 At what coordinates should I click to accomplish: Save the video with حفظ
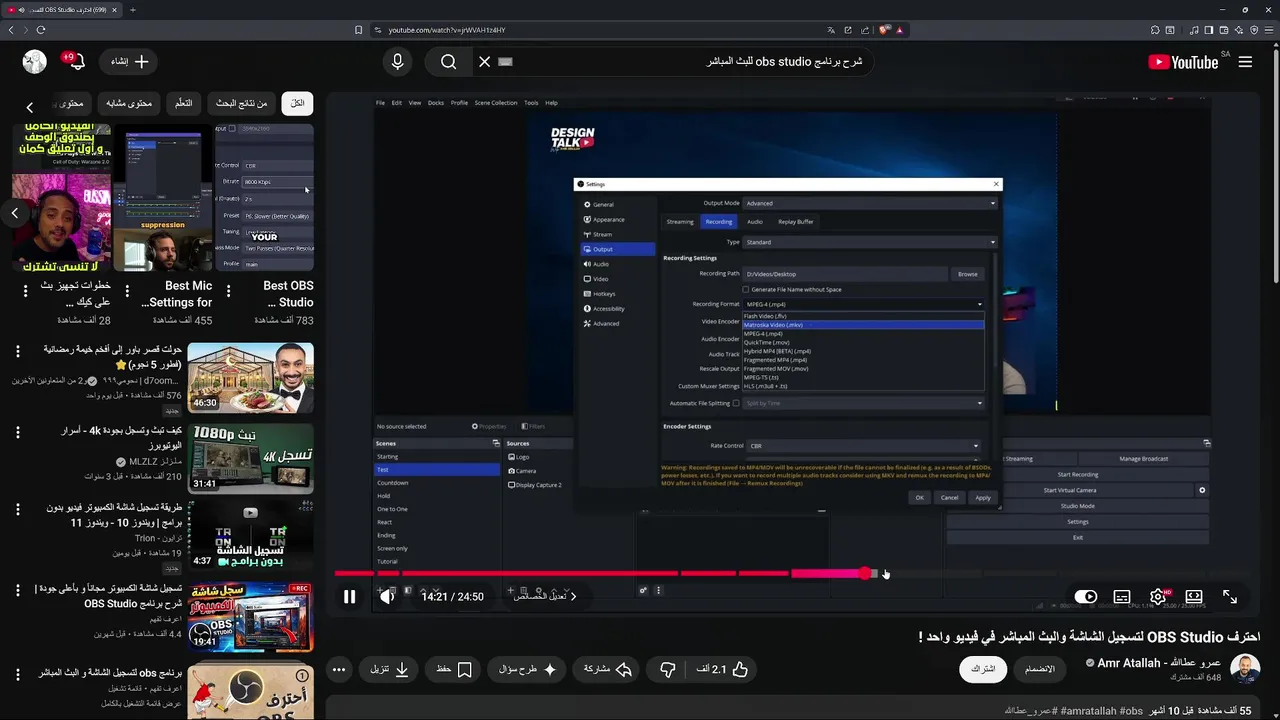pos(454,669)
